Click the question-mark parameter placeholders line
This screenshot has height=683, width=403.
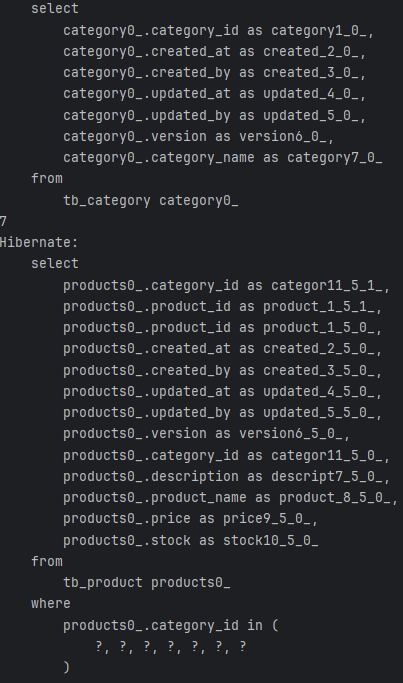[171, 646]
